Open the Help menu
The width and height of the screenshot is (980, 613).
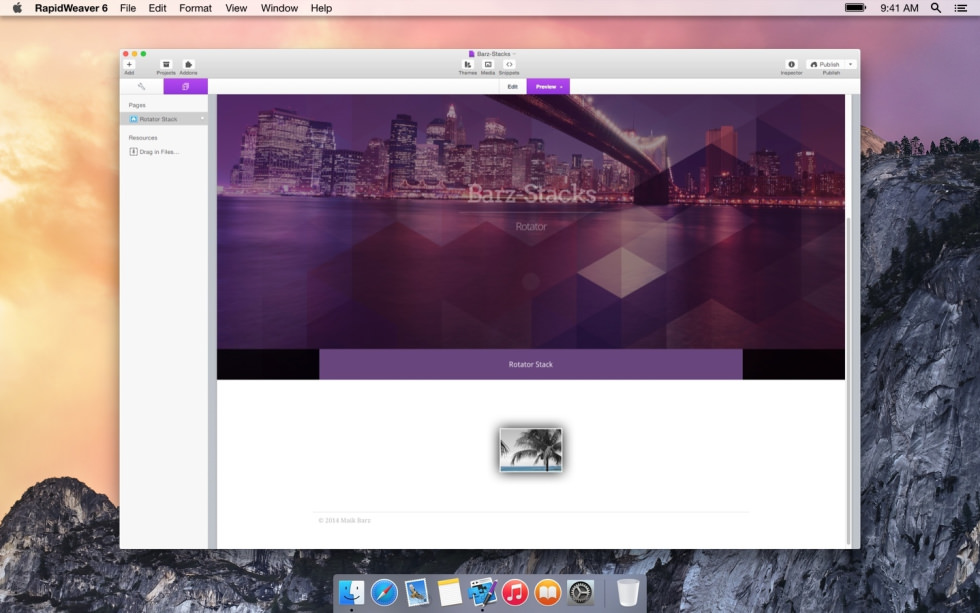(321, 8)
